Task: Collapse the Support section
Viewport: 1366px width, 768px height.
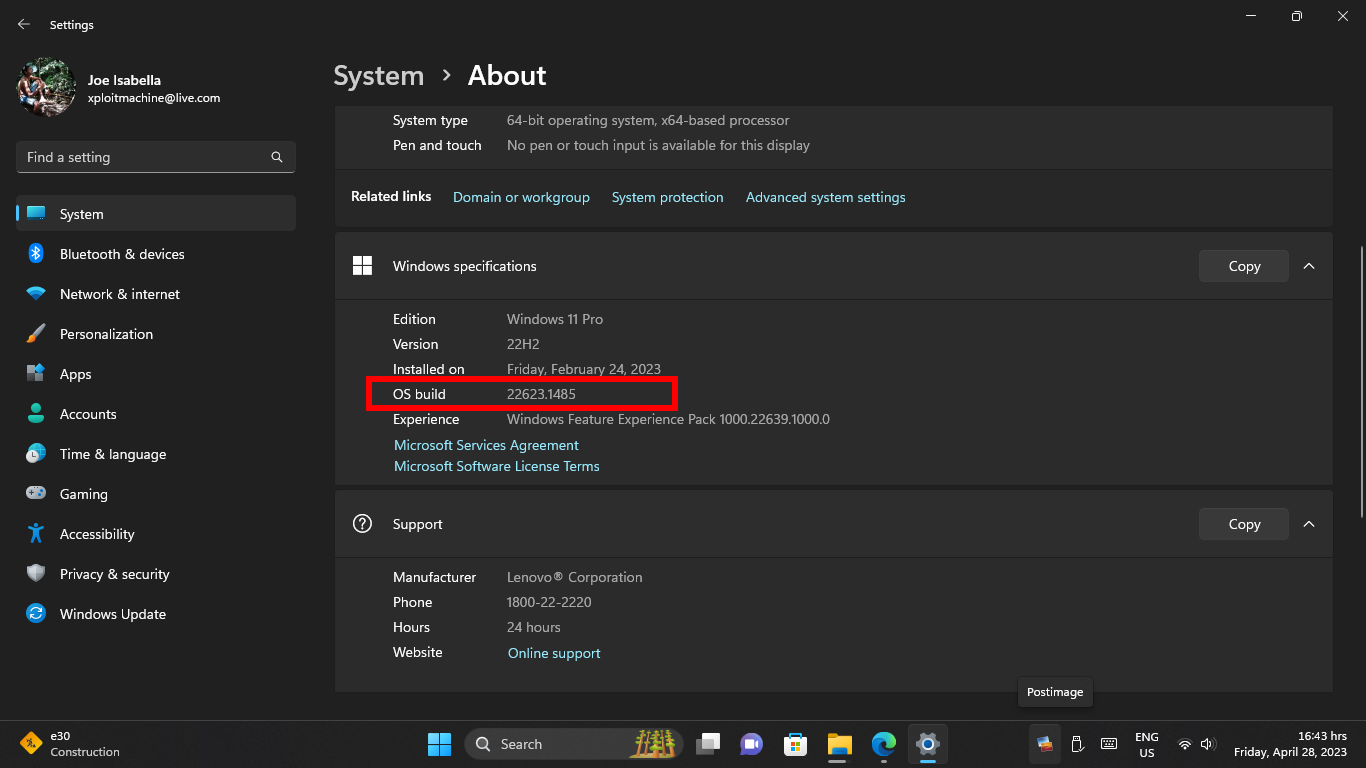Action: [x=1309, y=524]
